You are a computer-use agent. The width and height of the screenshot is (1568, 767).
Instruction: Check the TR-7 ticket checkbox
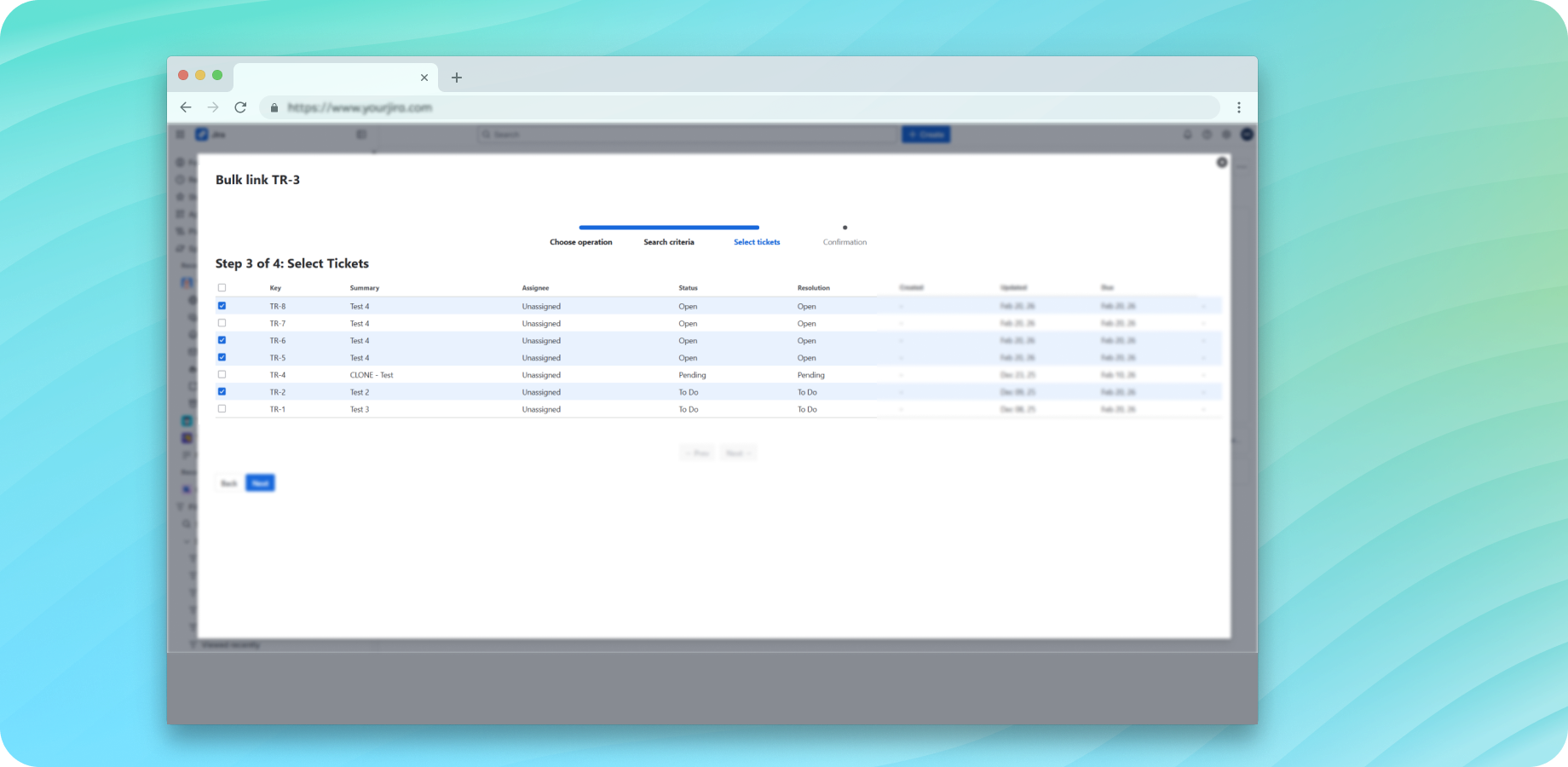[222, 323]
